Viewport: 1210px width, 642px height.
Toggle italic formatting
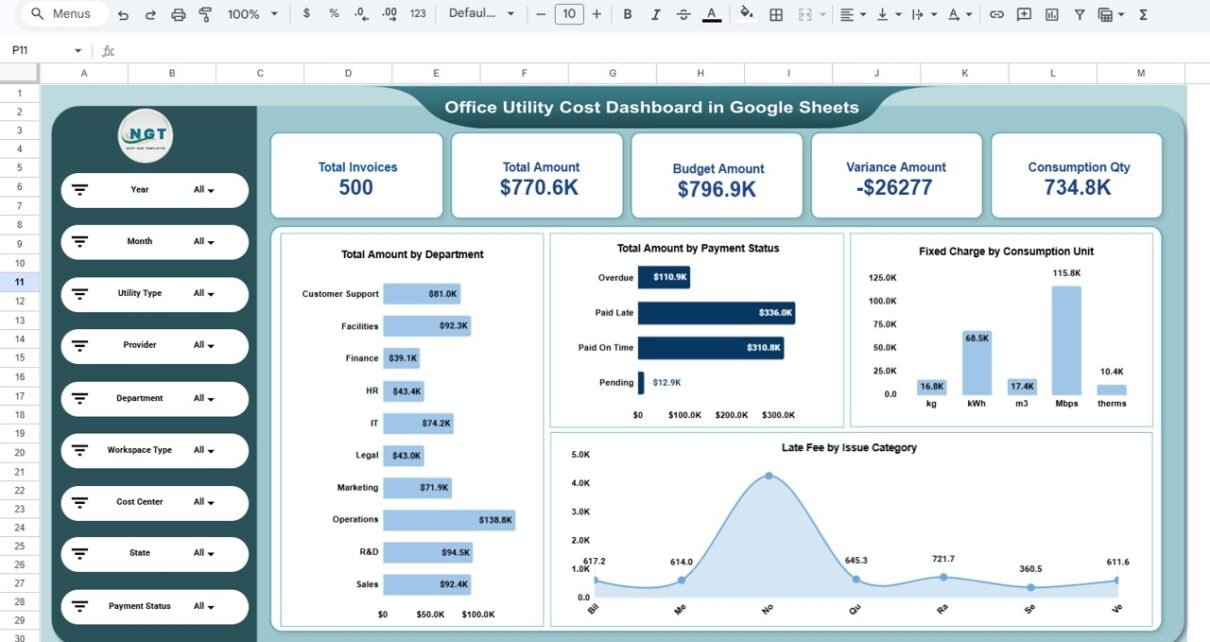click(x=655, y=14)
